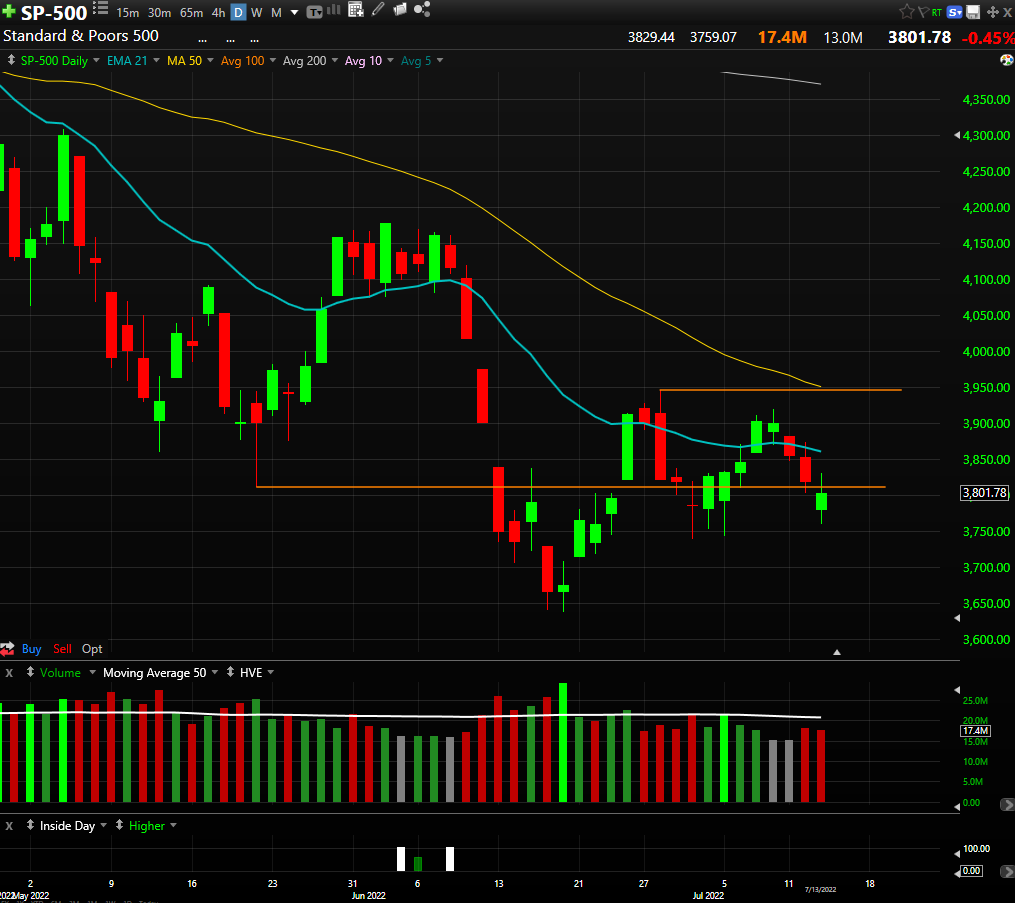Click the 3,801.78 price label on axis

point(985,493)
